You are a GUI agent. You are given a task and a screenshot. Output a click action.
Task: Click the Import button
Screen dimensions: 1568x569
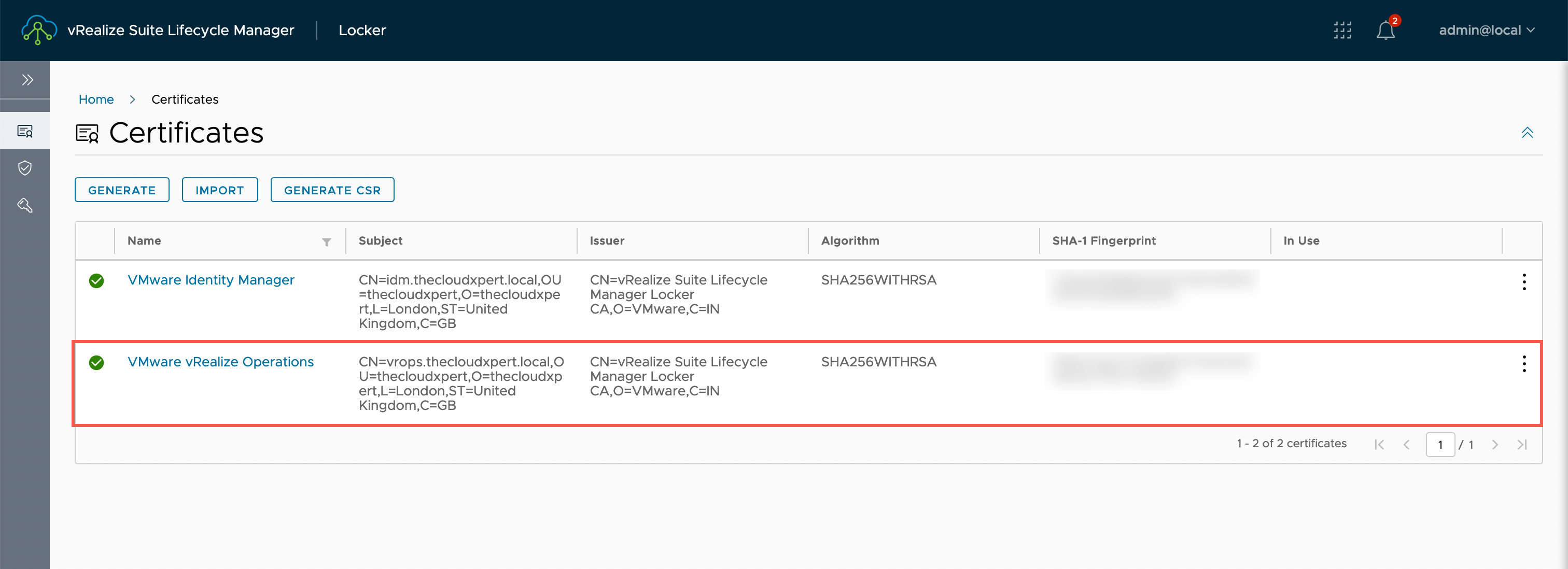click(219, 190)
